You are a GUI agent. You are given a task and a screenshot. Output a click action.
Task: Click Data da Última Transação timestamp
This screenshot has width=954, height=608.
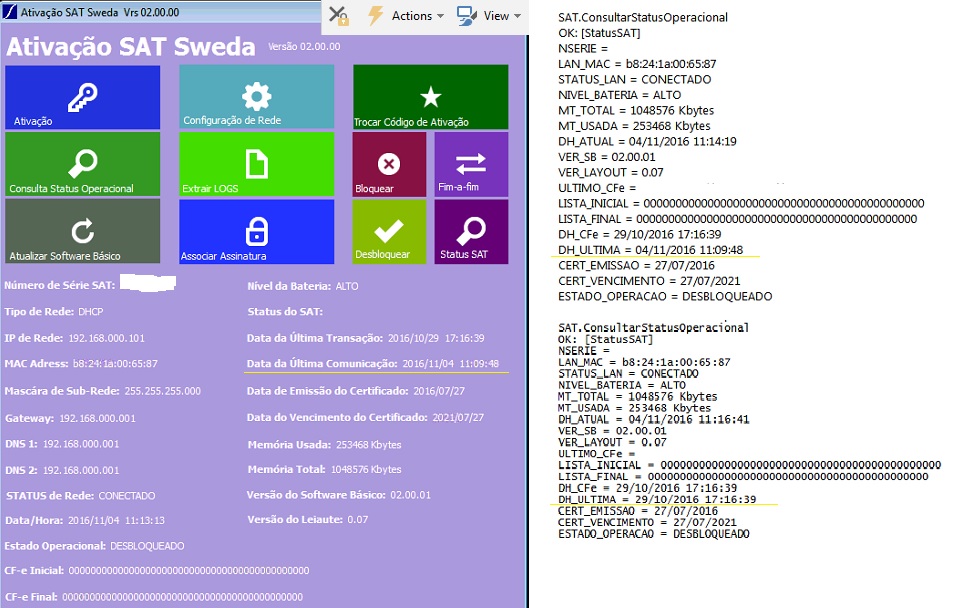(436, 338)
